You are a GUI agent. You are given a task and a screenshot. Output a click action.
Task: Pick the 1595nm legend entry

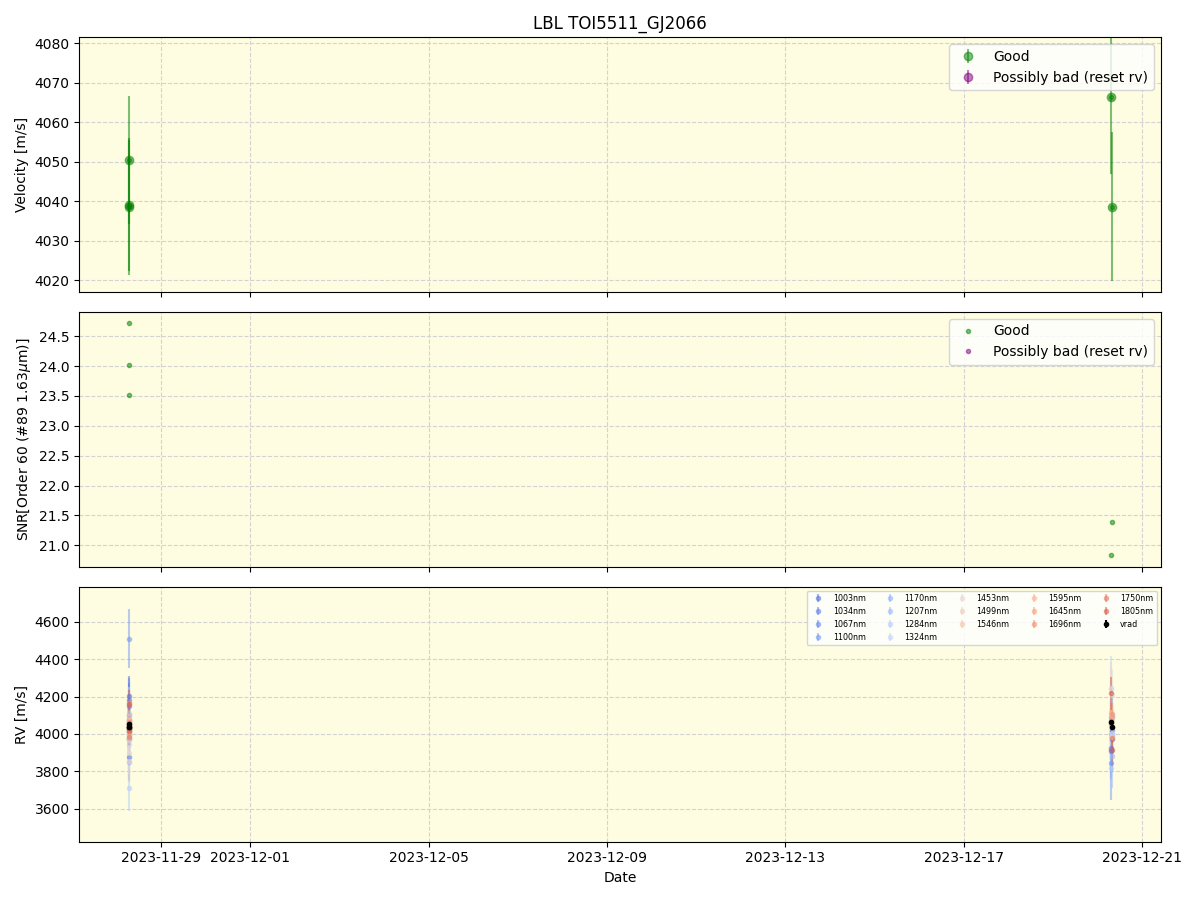point(1055,598)
